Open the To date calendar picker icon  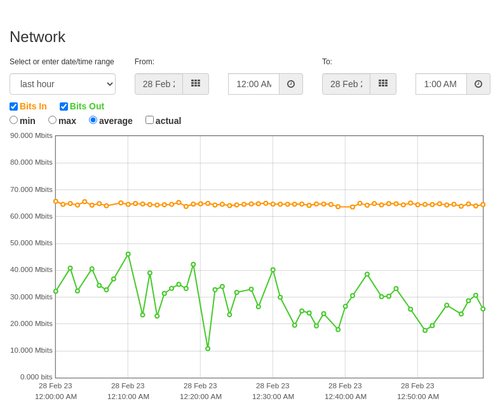(383, 84)
